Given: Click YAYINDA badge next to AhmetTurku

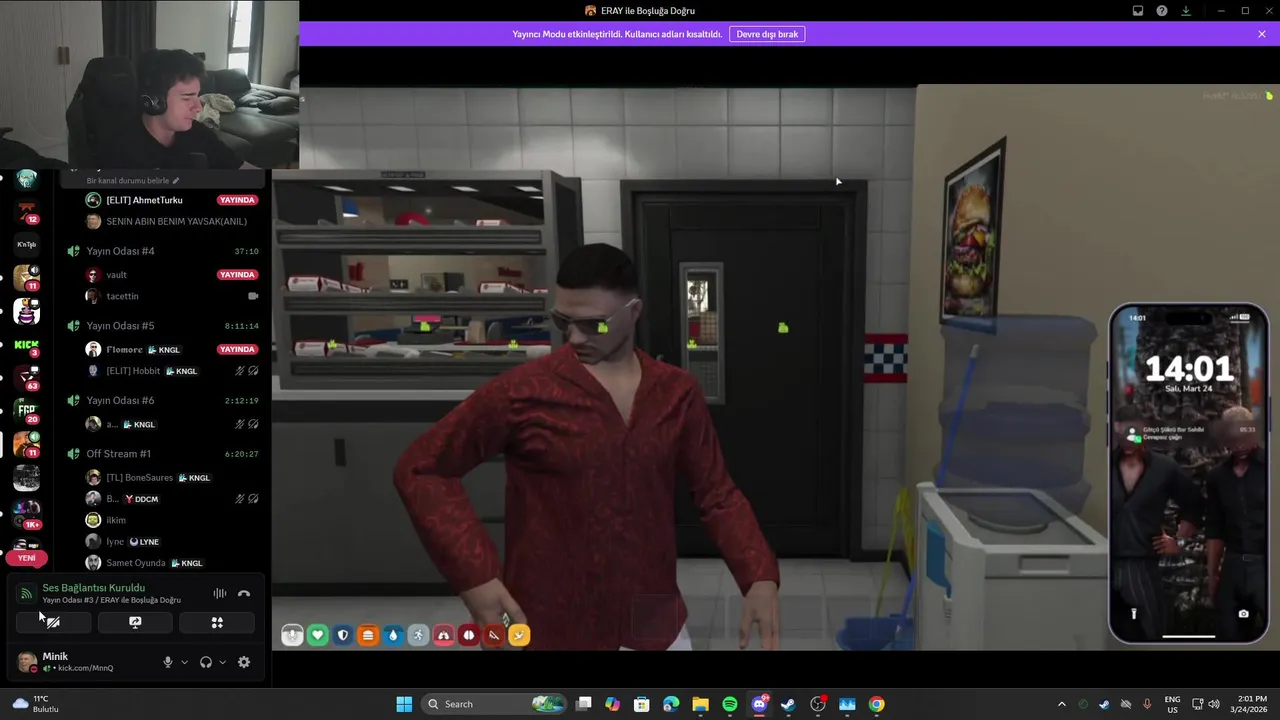Looking at the screenshot, I should click(238, 200).
